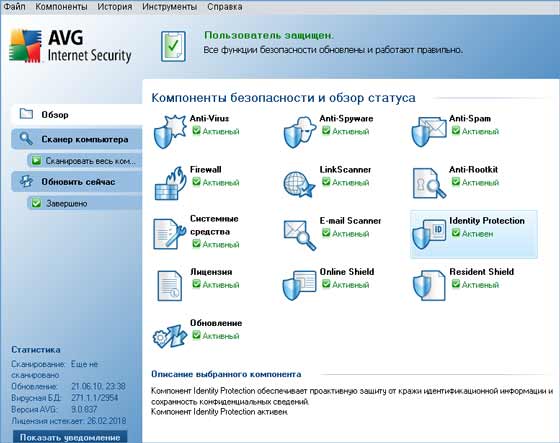Click the Вирусная БД value 271.1.1/2954

click(95, 398)
